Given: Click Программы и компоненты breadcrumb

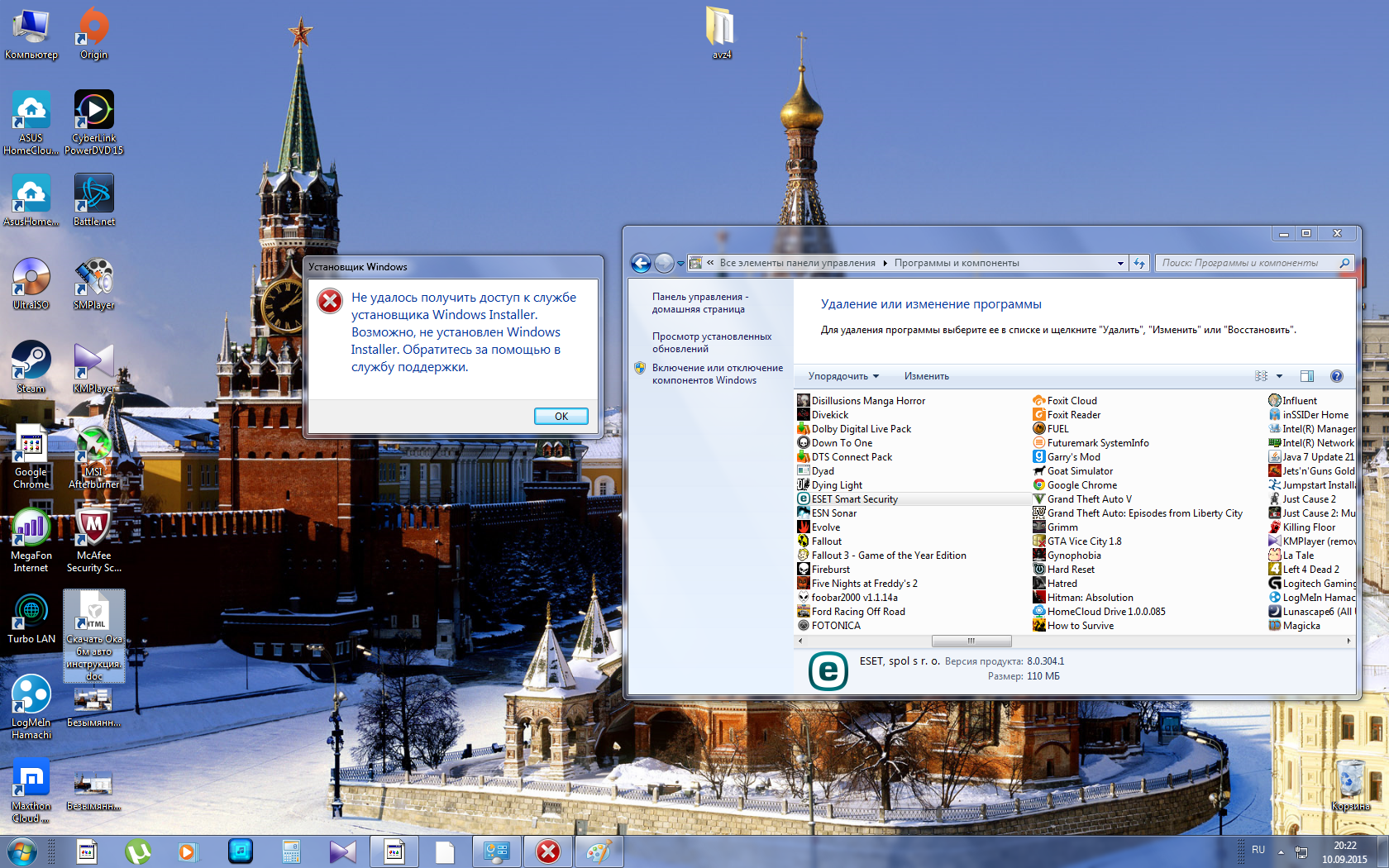Looking at the screenshot, I should point(957,263).
